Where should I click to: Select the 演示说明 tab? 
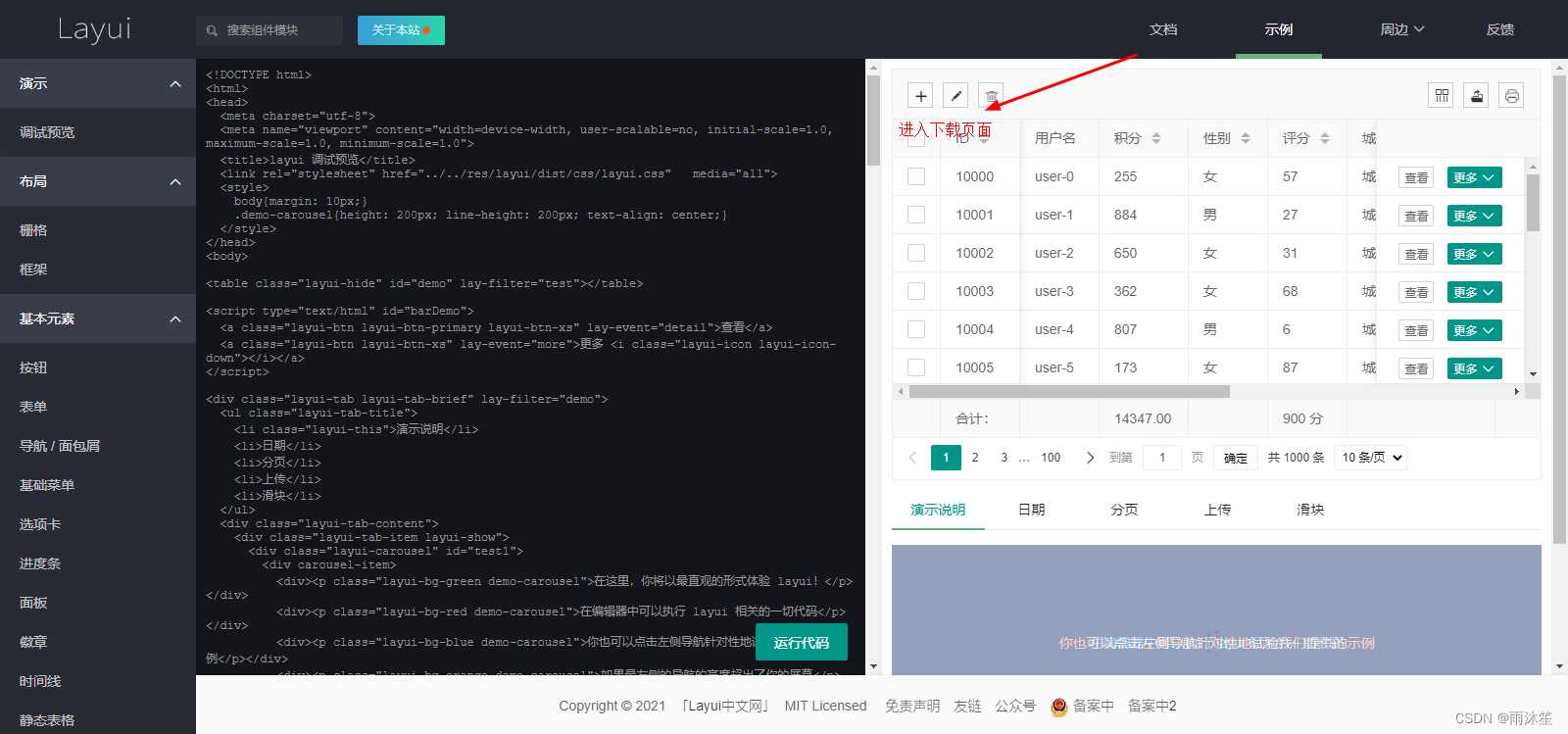tap(938, 510)
